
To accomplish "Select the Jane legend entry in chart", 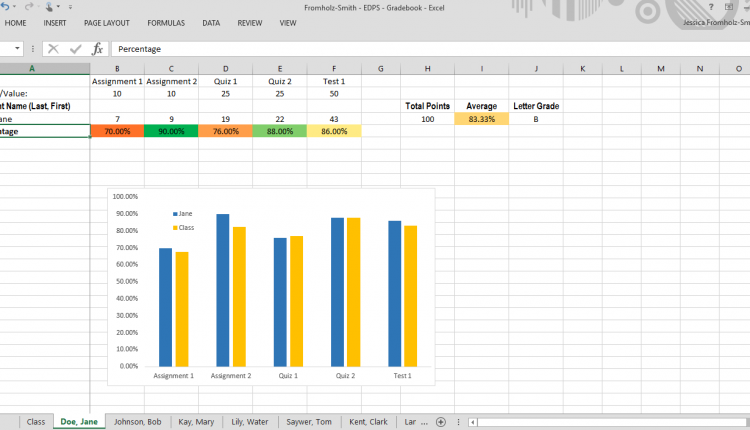I will (185, 214).
